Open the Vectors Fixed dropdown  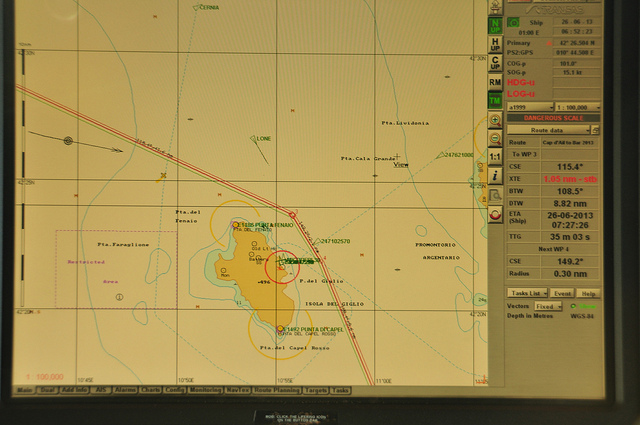[548, 307]
